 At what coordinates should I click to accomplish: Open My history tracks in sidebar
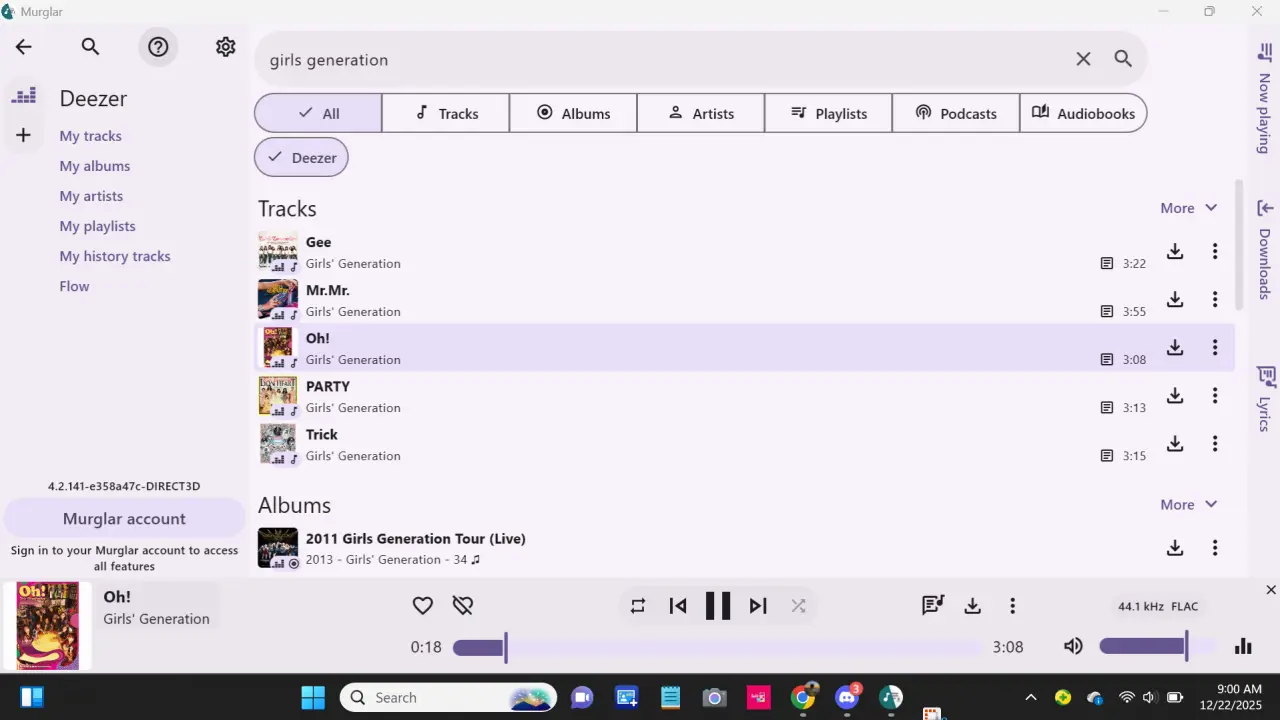(x=115, y=256)
